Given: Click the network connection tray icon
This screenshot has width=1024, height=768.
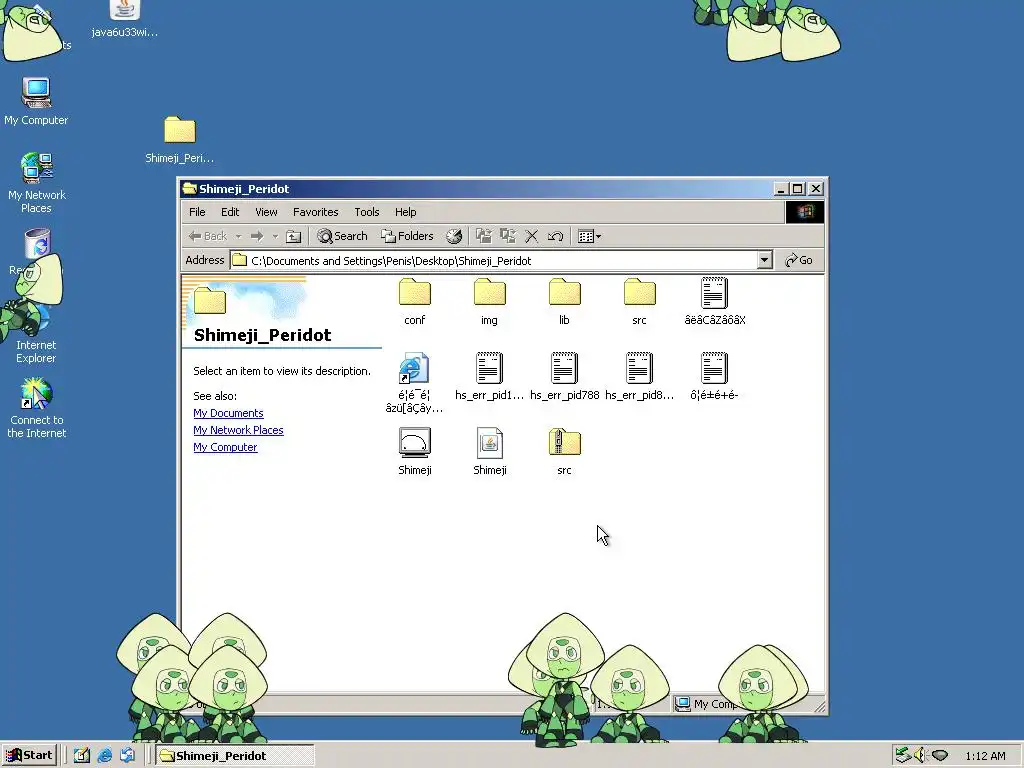Looking at the screenshot, I should coord(903,756).
